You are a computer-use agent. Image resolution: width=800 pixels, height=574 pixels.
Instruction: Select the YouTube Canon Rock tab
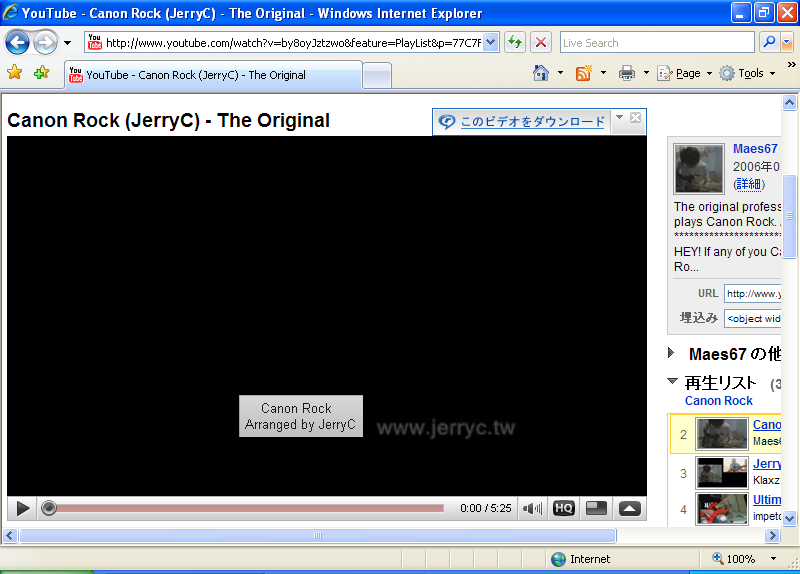click(213, 75)
